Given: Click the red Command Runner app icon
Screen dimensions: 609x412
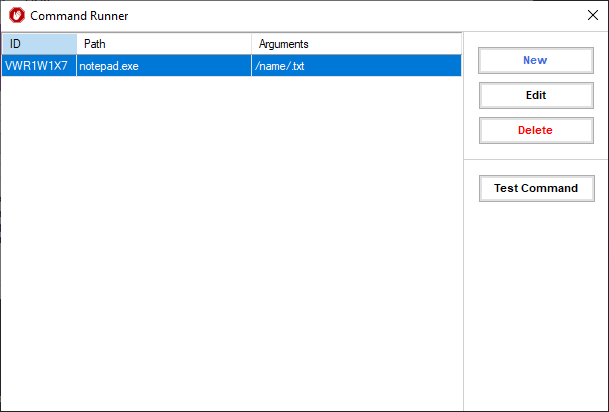Looking at the screenshot, I should 17,16.
